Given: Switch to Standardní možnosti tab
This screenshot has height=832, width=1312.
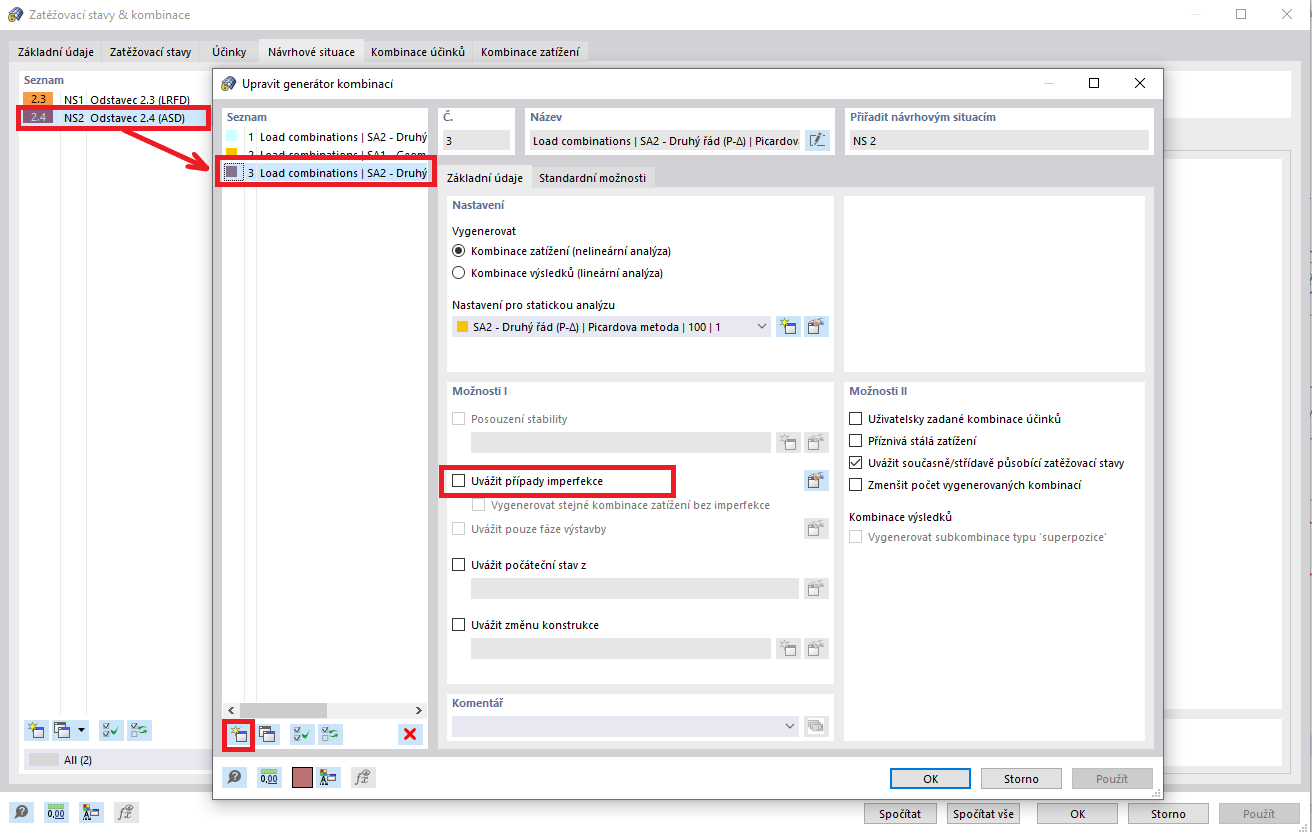Looking at the screenshot, I should (x=594, y=178).
